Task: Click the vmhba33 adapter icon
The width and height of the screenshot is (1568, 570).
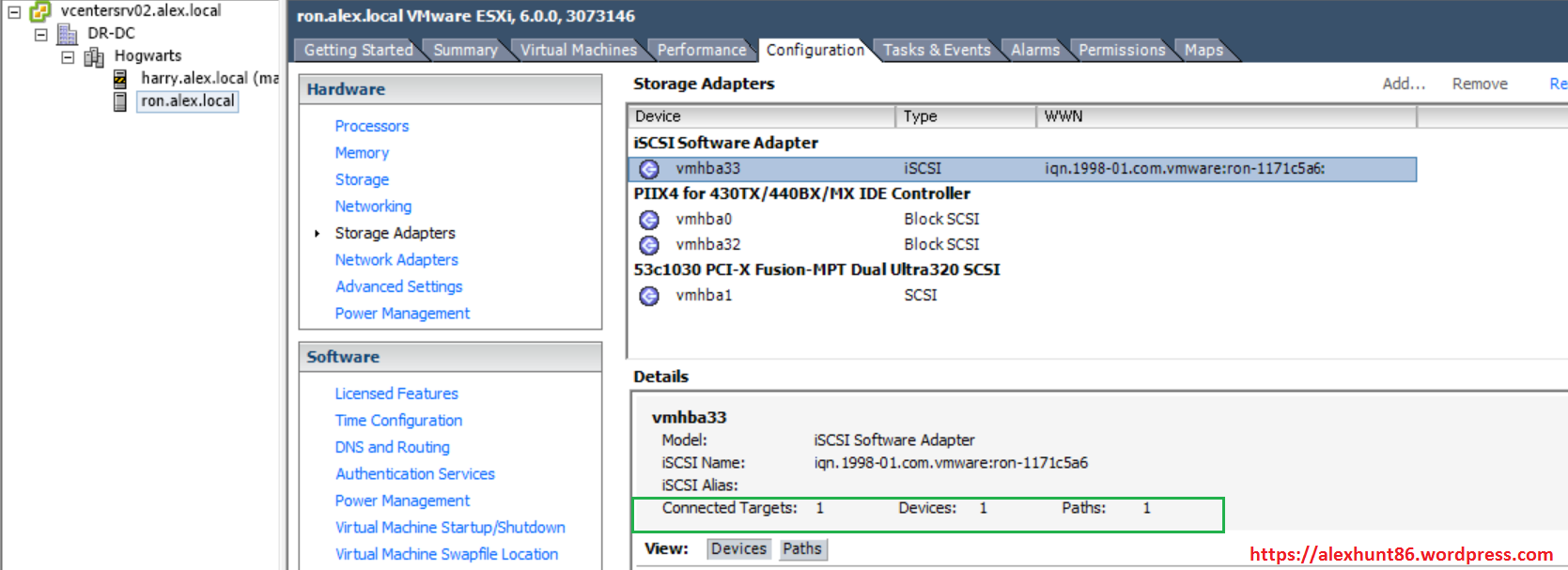Action: 649,169
